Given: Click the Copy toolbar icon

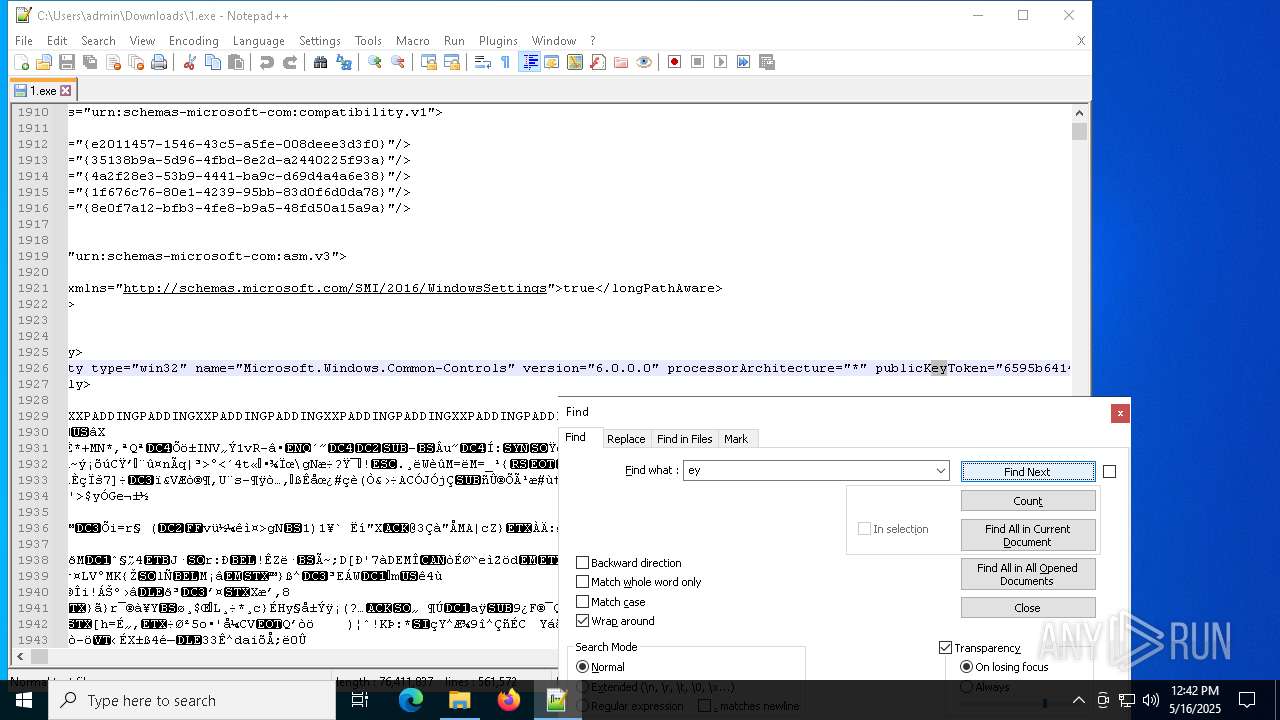Looking at the screenshot, I should 212,62.
